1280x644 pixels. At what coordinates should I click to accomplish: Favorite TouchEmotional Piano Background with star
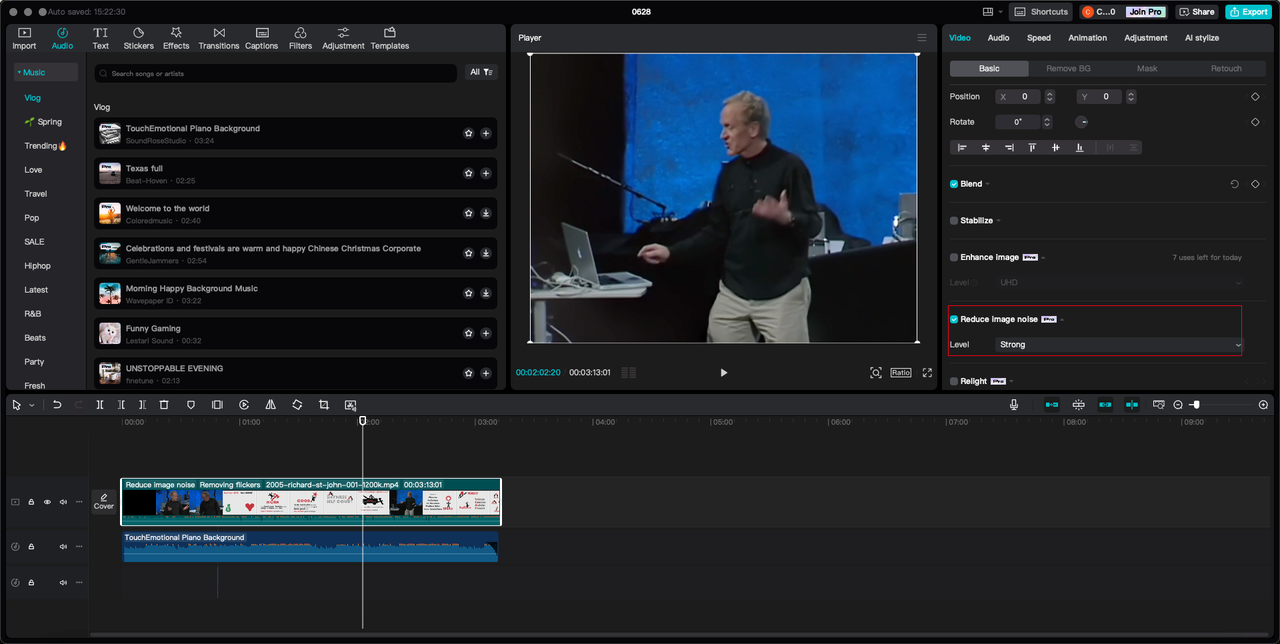(468, 133)
